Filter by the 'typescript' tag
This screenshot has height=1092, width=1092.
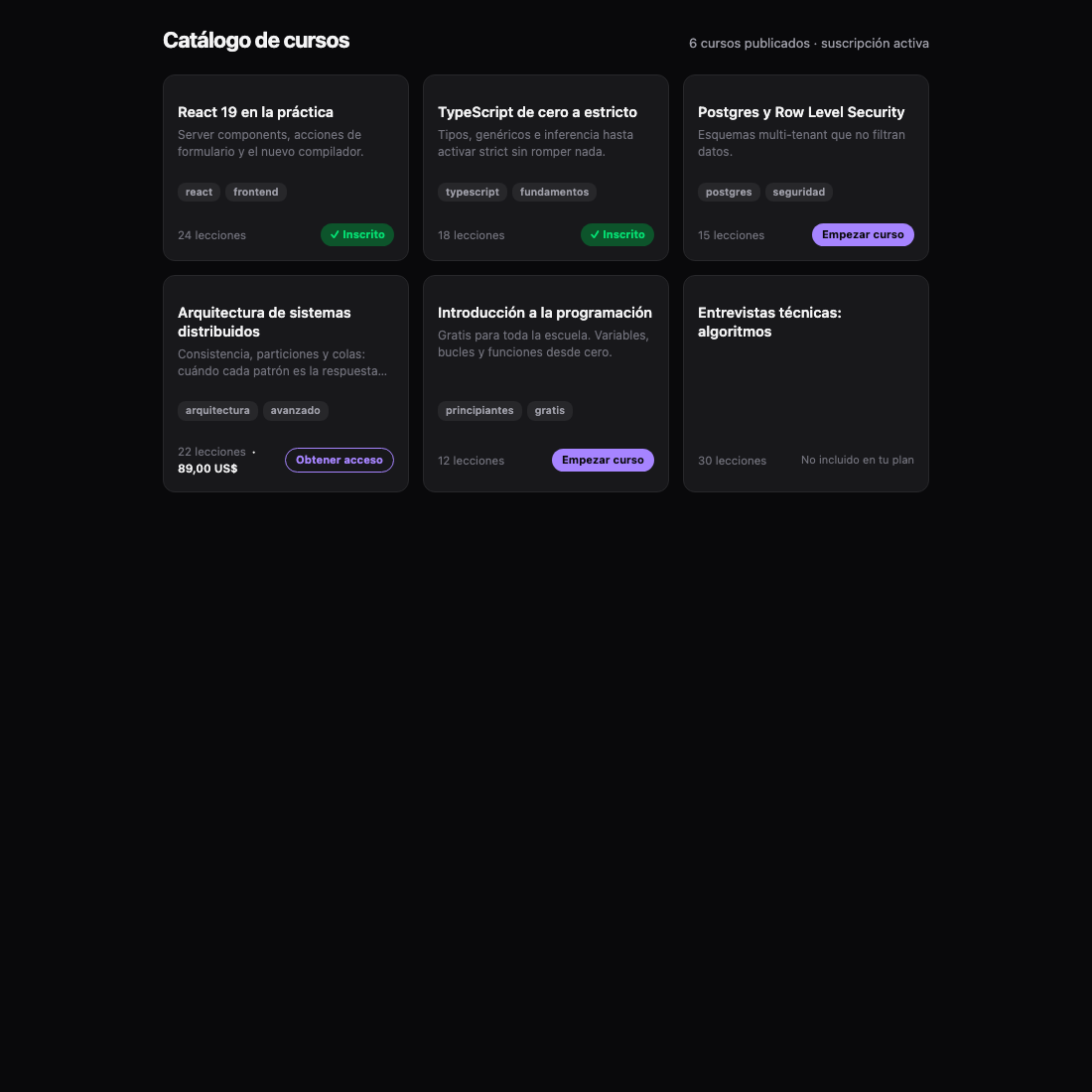pos(473,193)
